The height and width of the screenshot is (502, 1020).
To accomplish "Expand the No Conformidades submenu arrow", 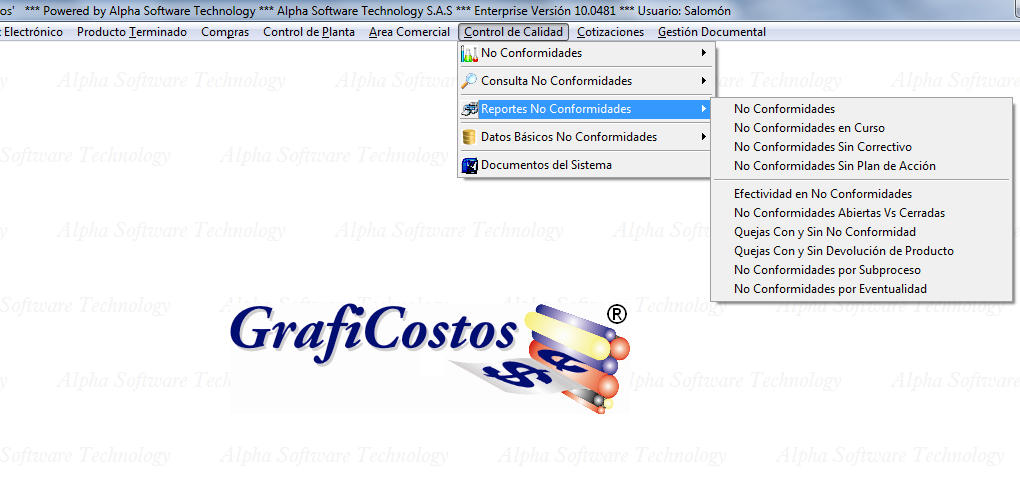I will pyautogui.click(x=704, y=53).
